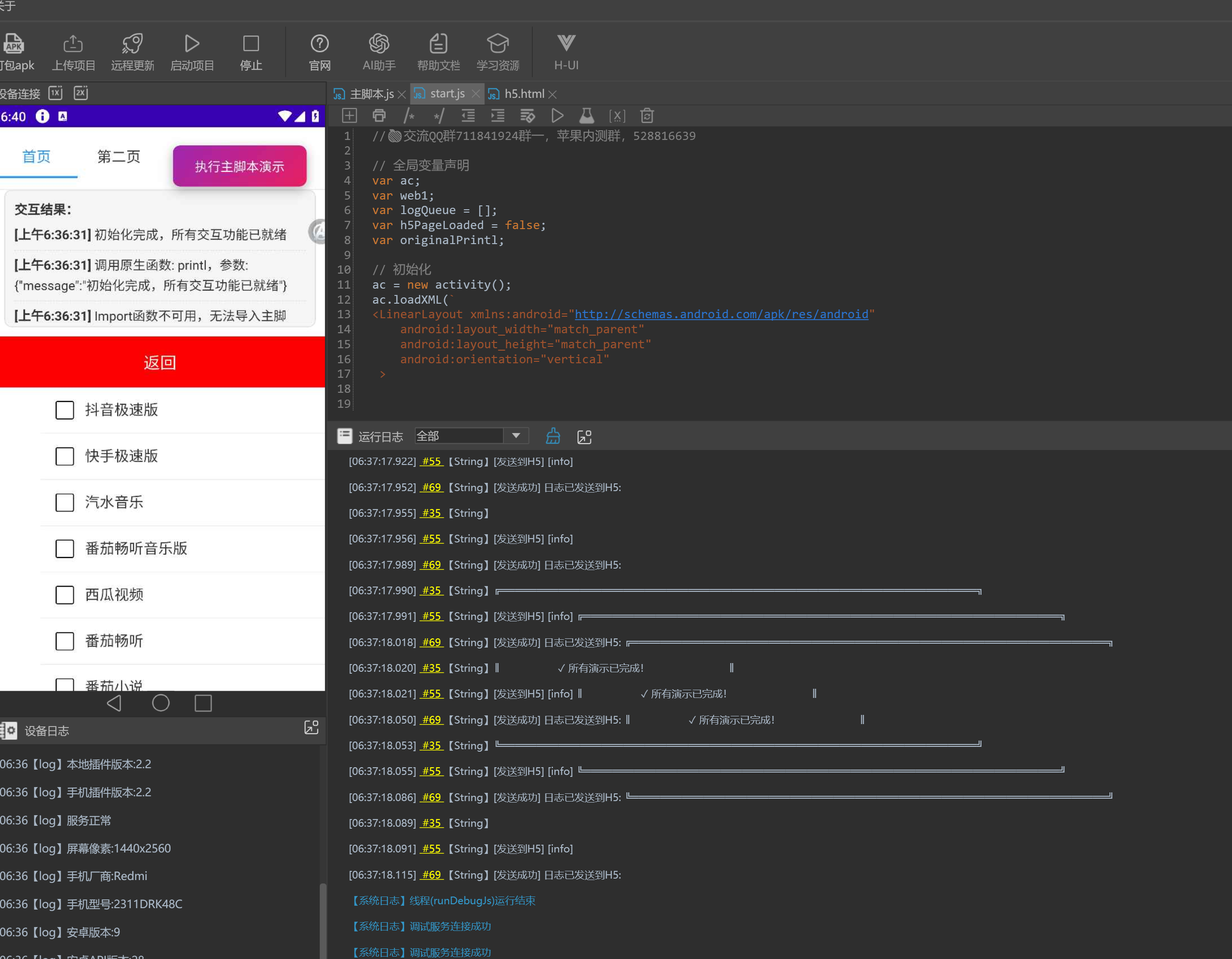Enable the 汽水音乐 checkbox
Viewport: 1232px width, 959px height.
coord(65,503)
